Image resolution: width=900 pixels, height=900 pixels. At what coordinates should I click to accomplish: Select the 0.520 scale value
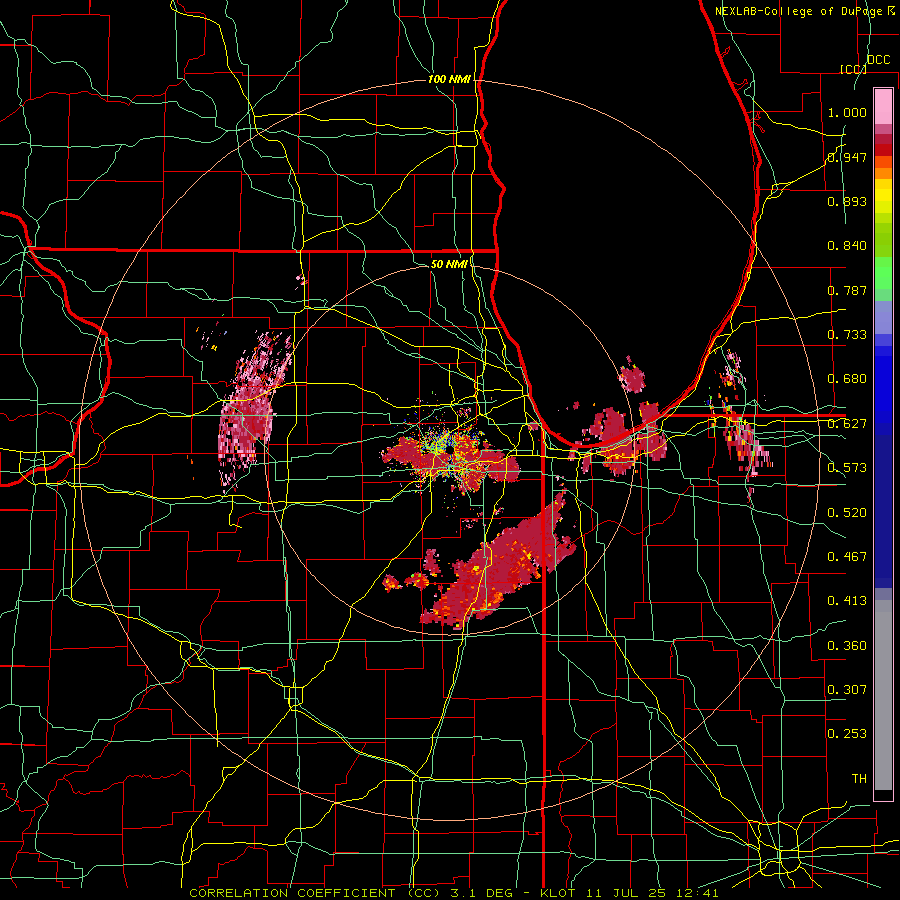coord(847,513)
